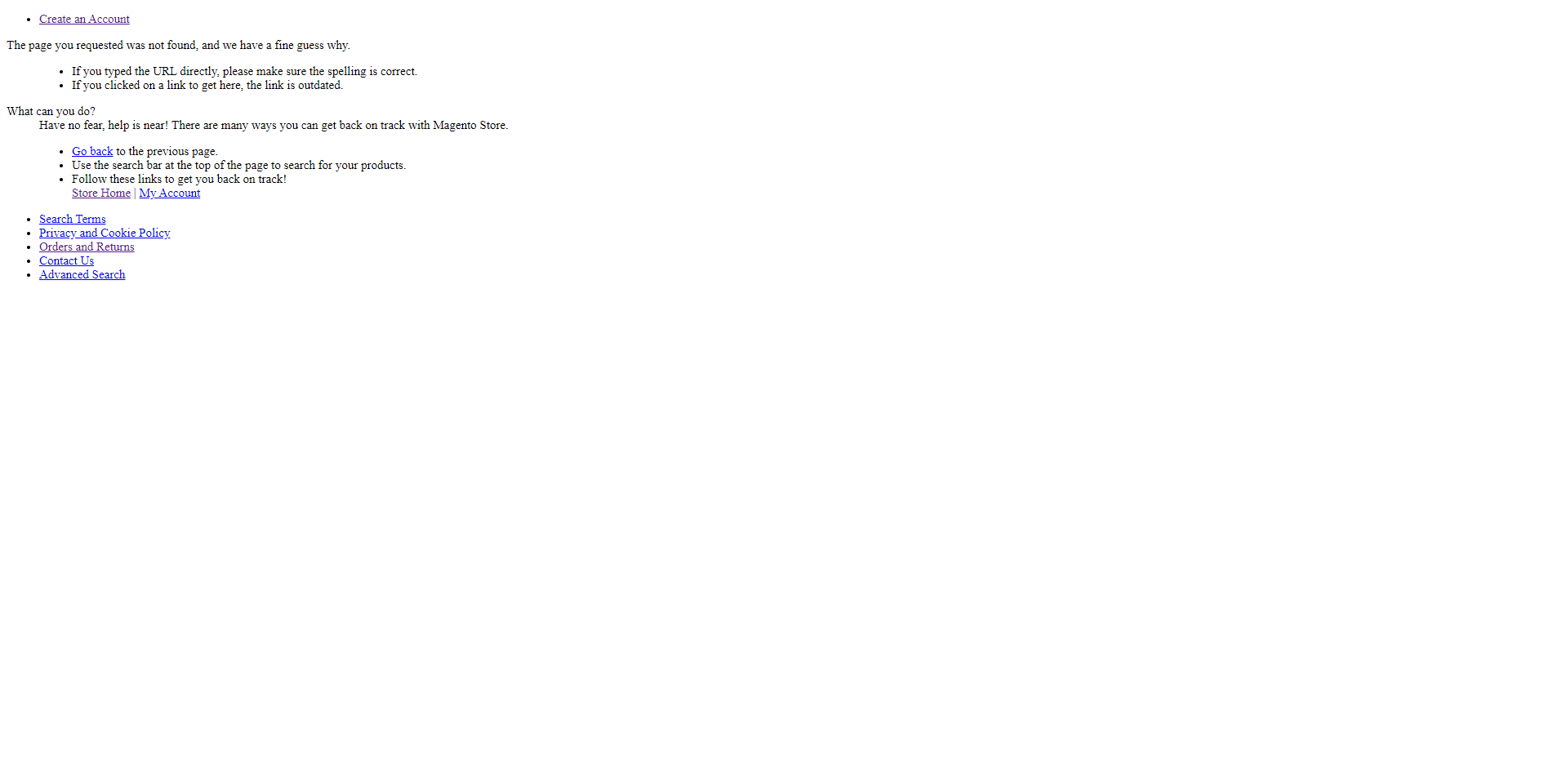Viewport: 1568px width, 765px height.
Task: Click the pipe separator beside Store Home
Action: tap(135, 193)
